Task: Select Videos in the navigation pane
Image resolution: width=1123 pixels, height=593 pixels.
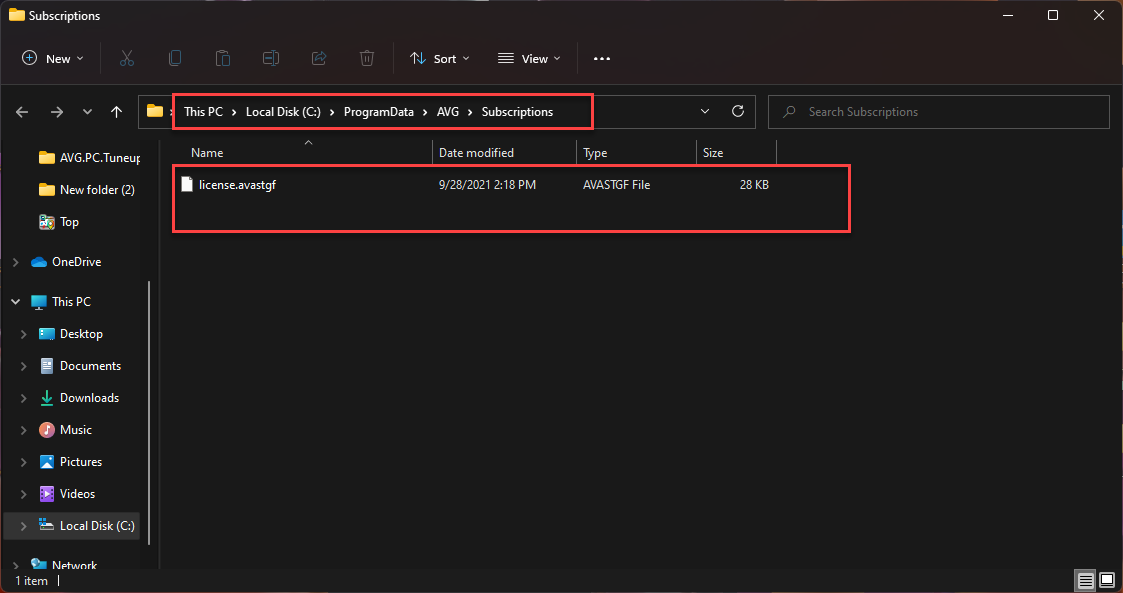Action: point(67,494)
